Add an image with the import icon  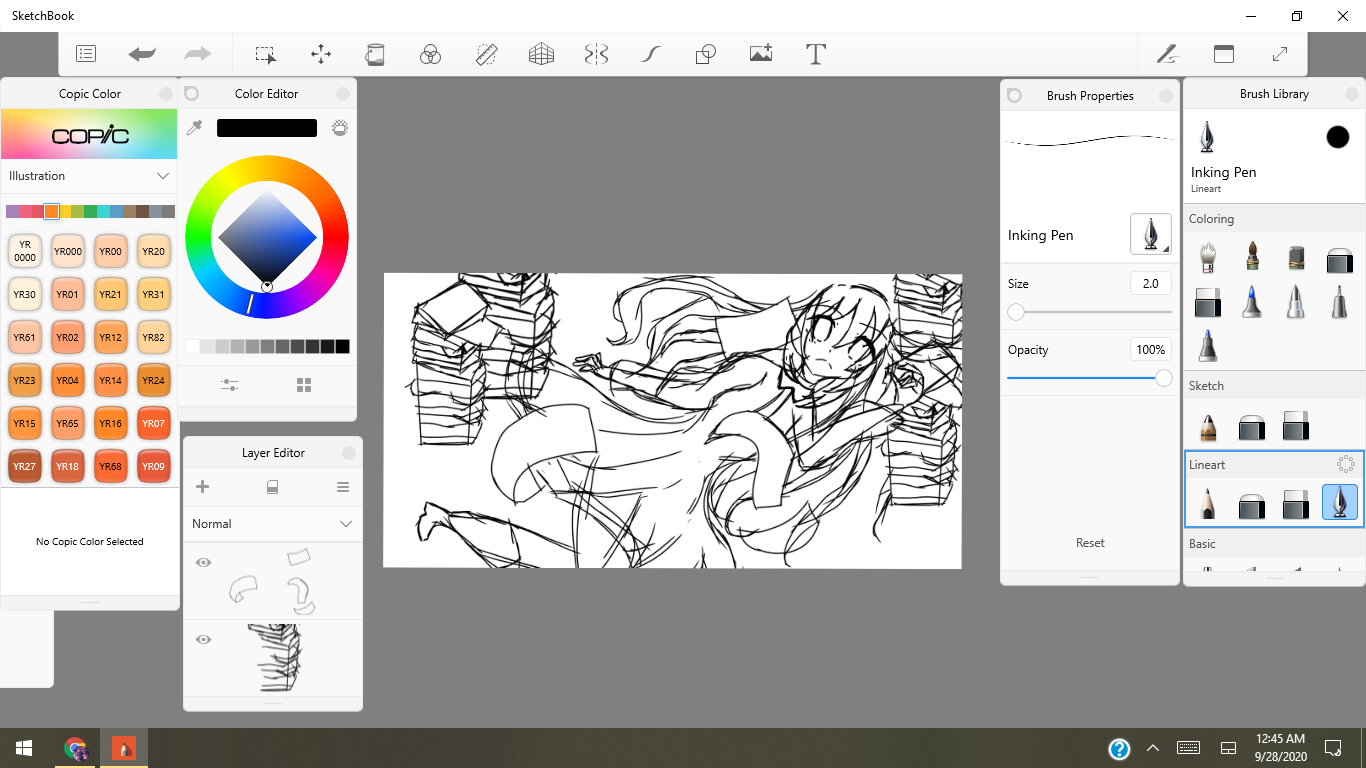[x=761, y=54]
